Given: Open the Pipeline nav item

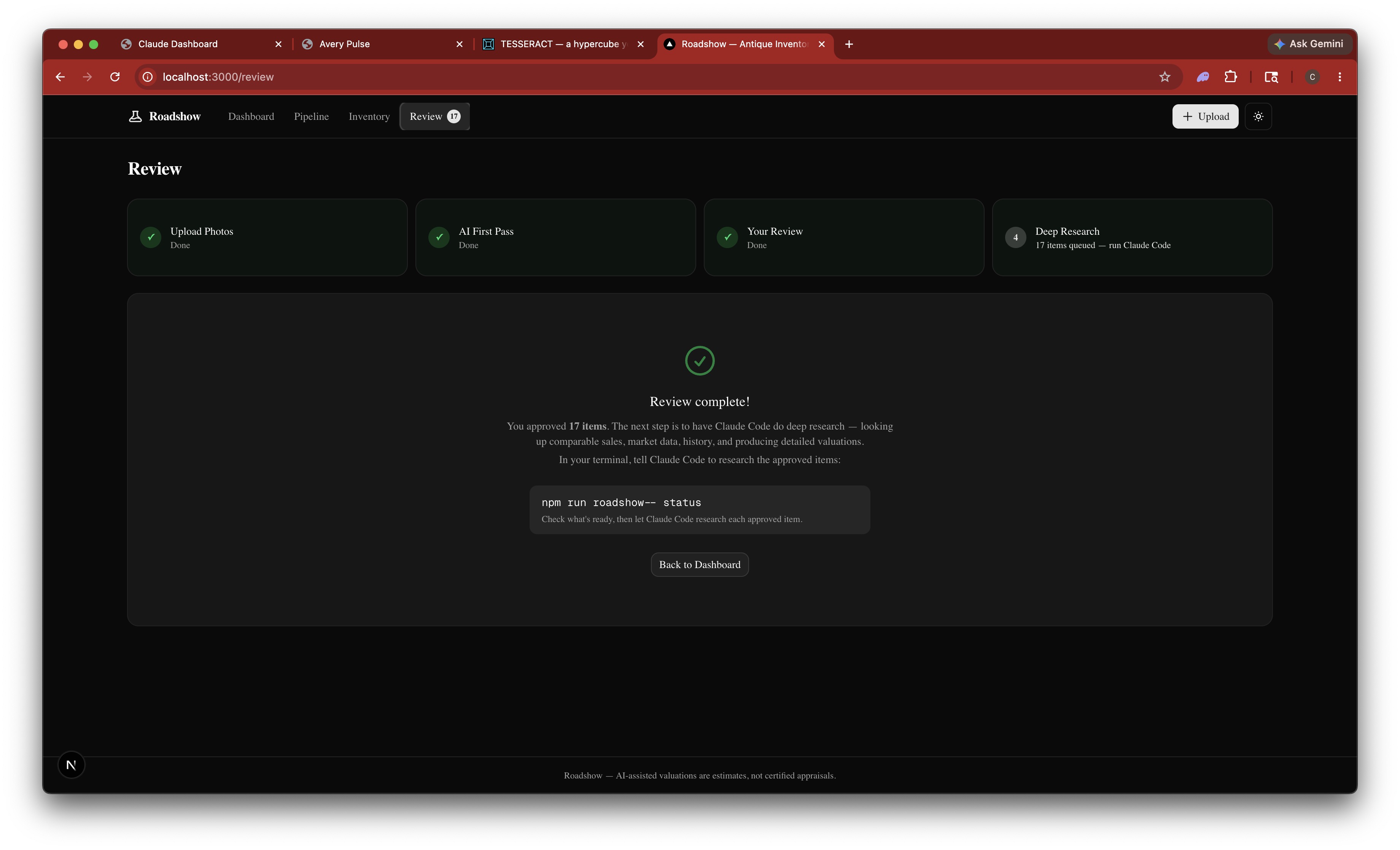Looking at the screenshot, I should [311, 116].
